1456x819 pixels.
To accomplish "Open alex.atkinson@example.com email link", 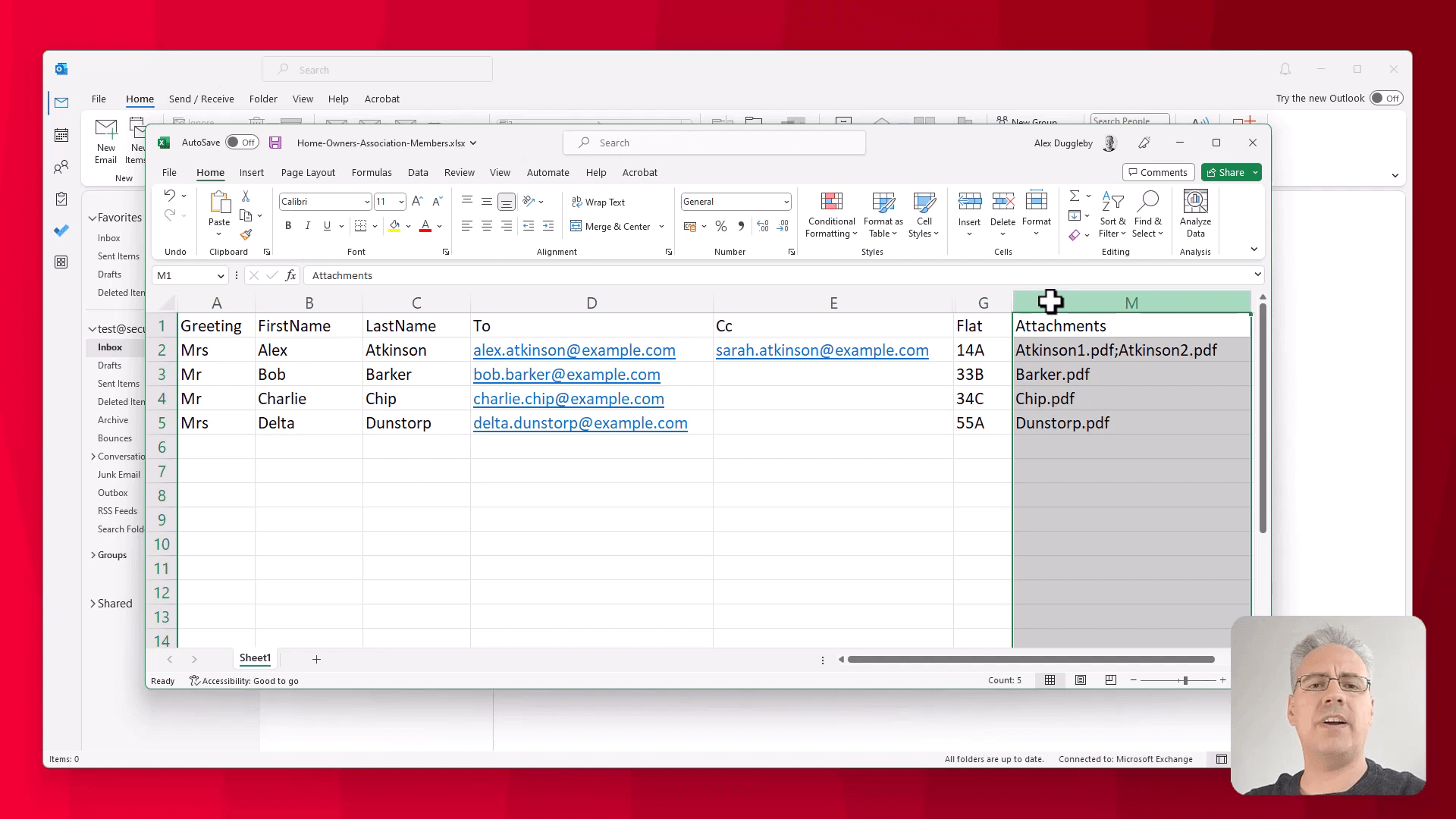I will pyautogui.click(x=574, y=350).
